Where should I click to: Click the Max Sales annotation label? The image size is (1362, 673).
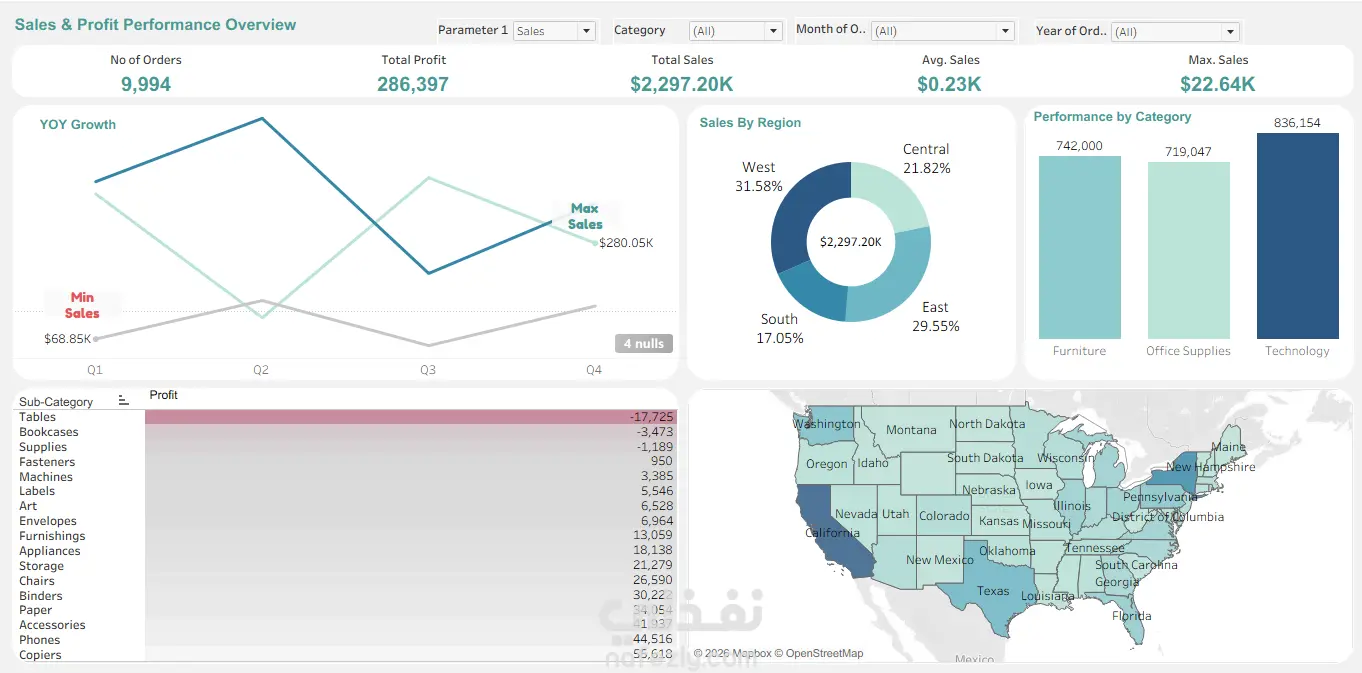point(585,216)
